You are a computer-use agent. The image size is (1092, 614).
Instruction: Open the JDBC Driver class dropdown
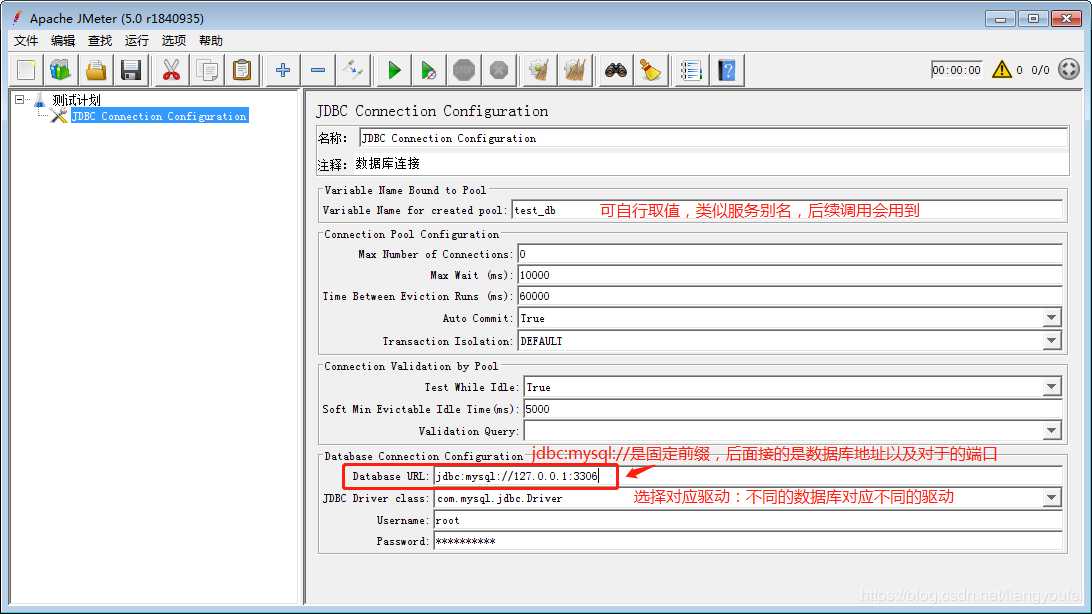pyautogui.click(x=1051, y=498)
